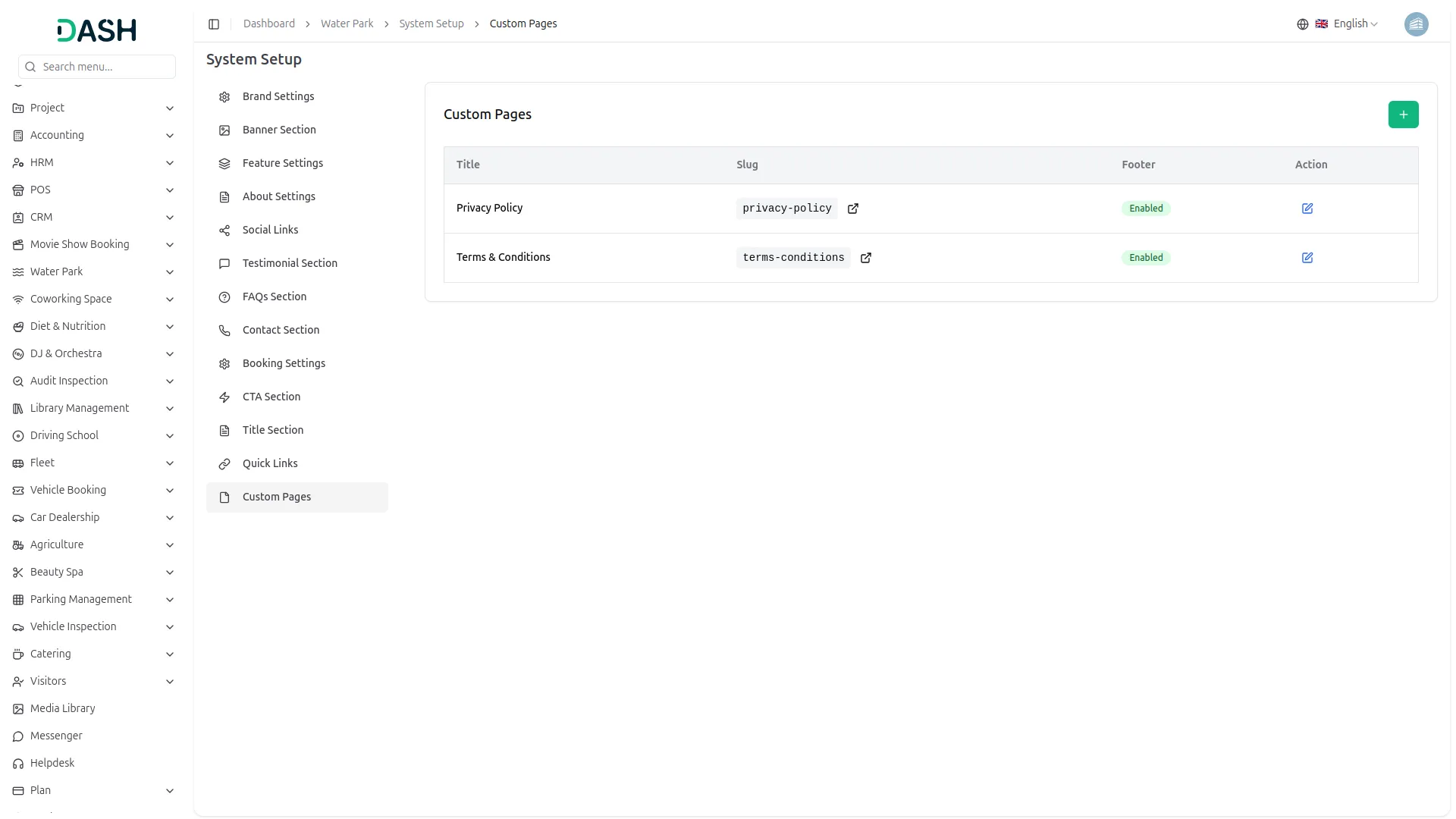Open privacy-policy slug external link icon
Viewport: 1456px width, 819px height.
tap(853, 209)
